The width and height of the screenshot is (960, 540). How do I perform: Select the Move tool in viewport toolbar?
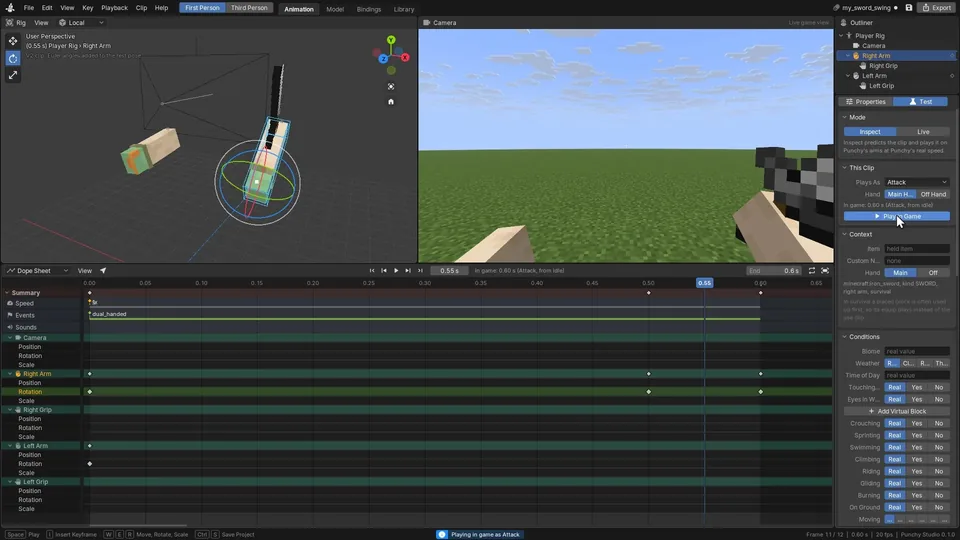click(13, 41)
